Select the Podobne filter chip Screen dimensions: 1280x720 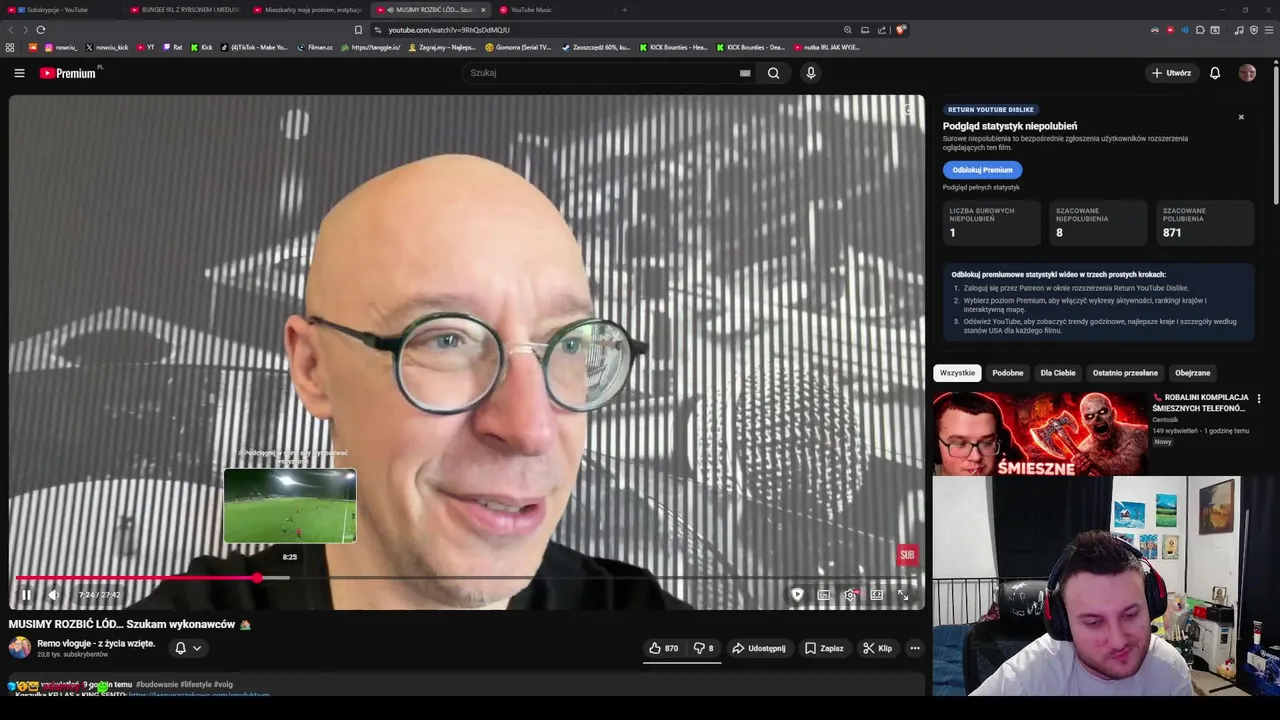tap(1007, 373)
